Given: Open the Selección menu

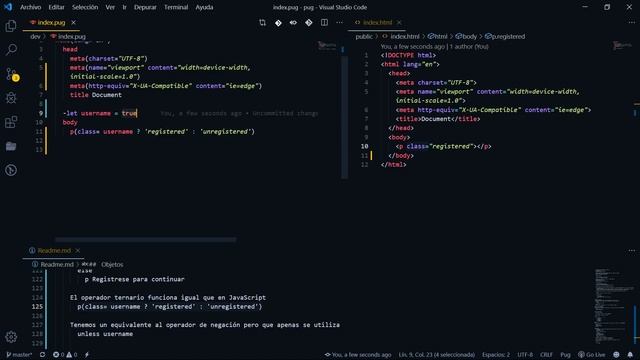Looking at the screenshot, I should (x=85, y=7).
